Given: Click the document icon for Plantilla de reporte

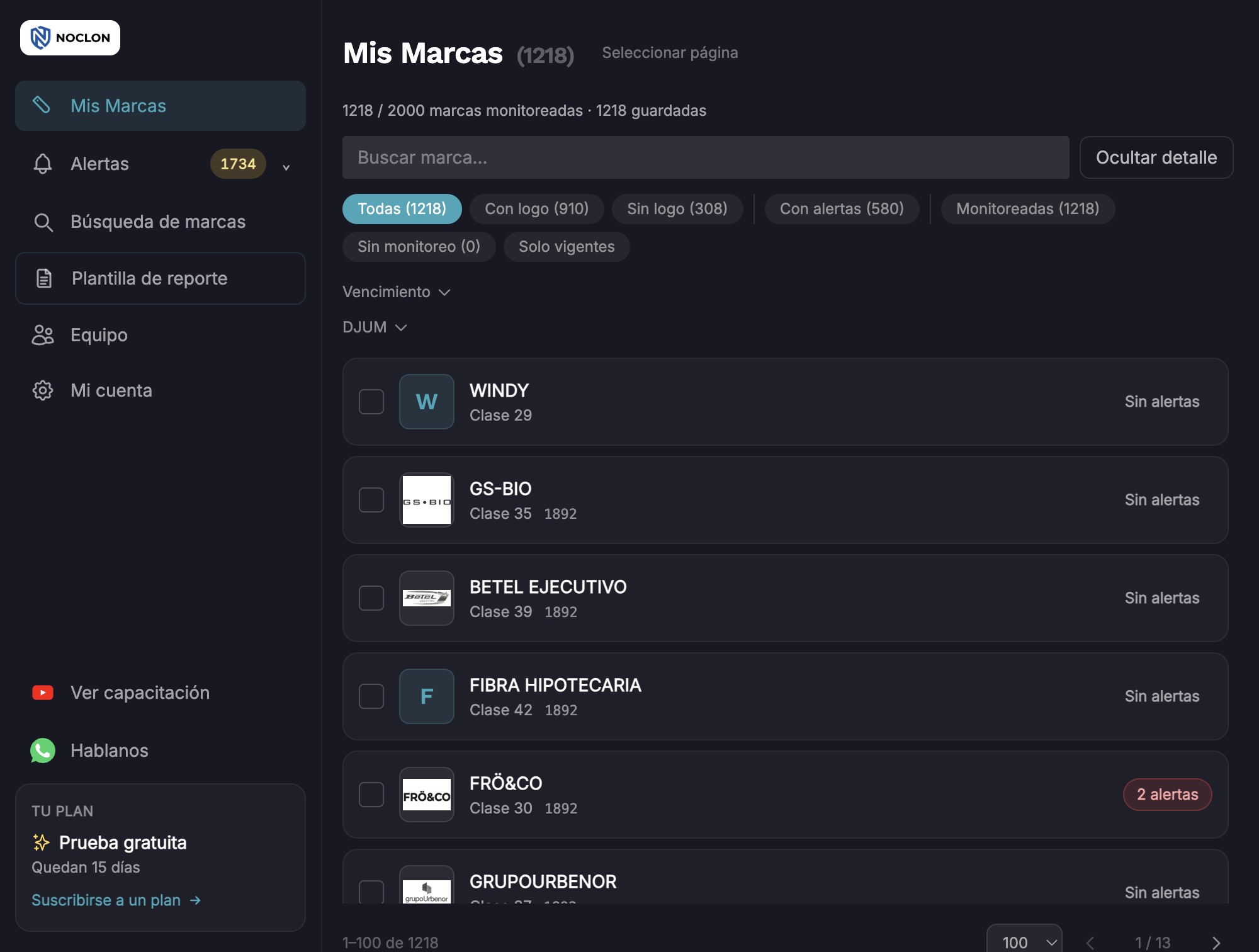Looking at the screenshot, I should [44, 278].
